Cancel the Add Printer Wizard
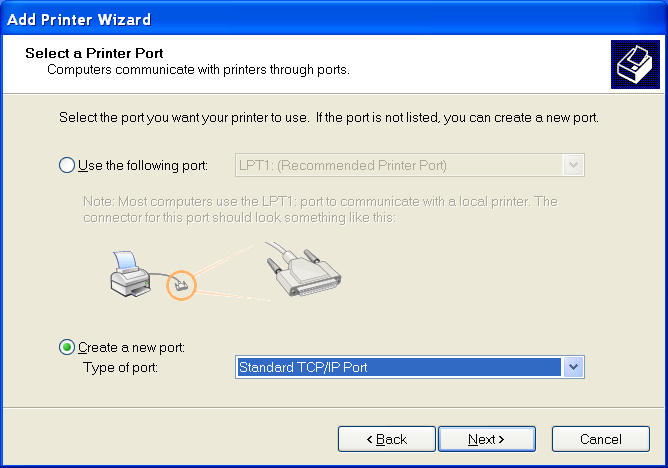The image size is (668, 468). coord(601,439)
